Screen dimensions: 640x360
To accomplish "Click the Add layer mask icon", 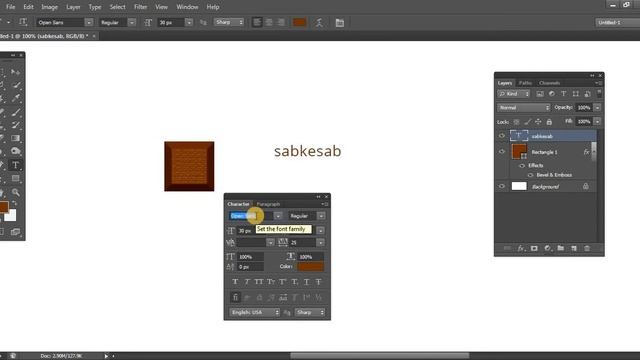I will click(x=534, y=248).
